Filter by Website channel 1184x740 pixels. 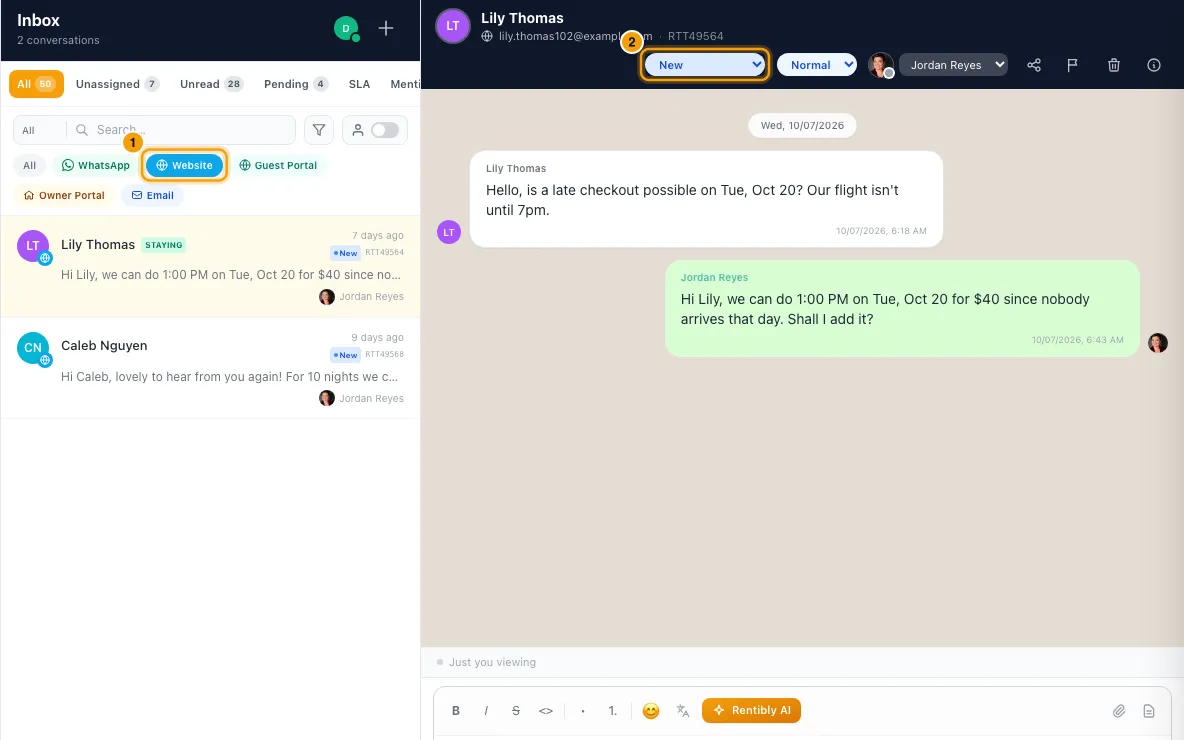coord(184,165)
